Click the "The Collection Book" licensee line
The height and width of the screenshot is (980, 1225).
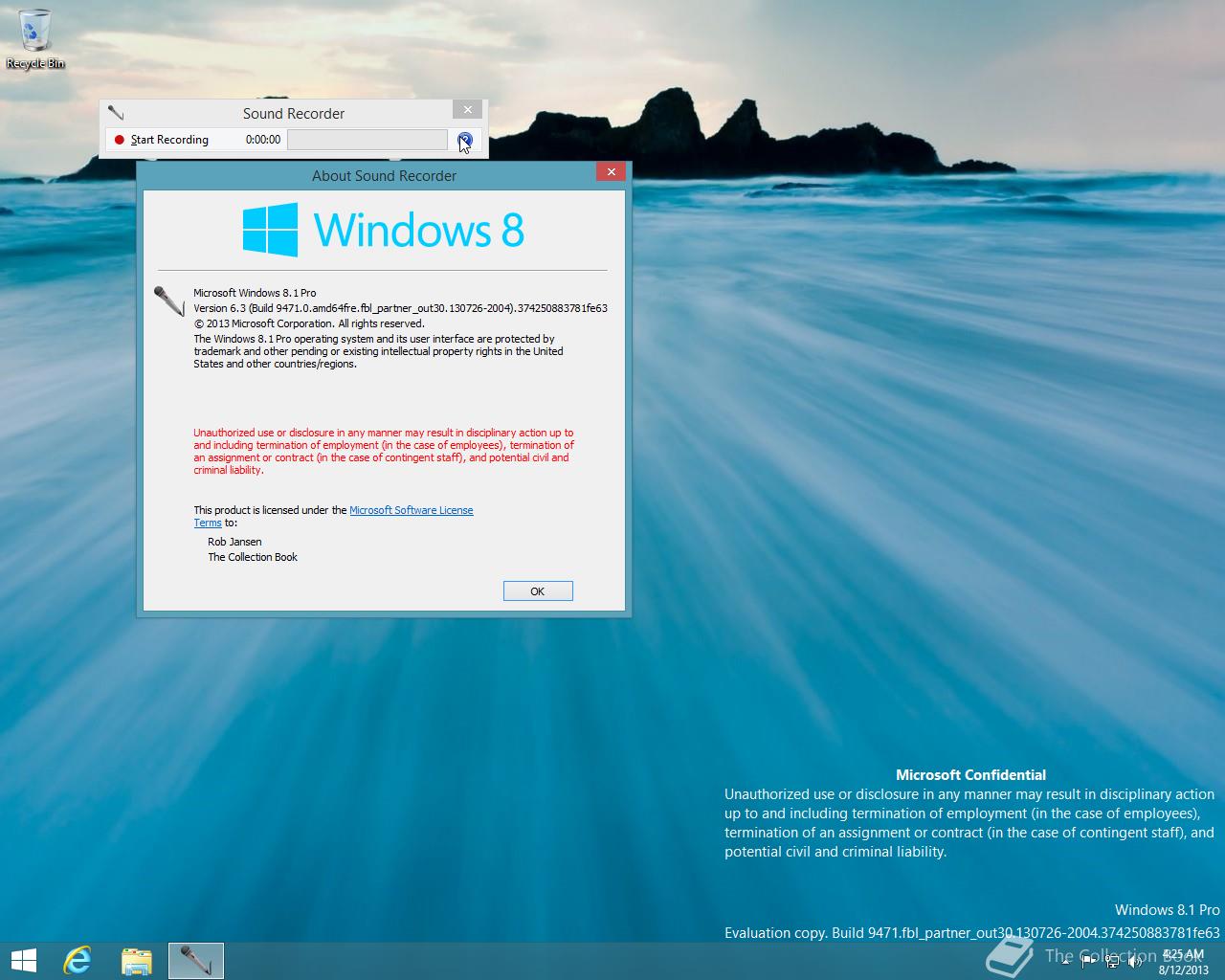point(253,557)
